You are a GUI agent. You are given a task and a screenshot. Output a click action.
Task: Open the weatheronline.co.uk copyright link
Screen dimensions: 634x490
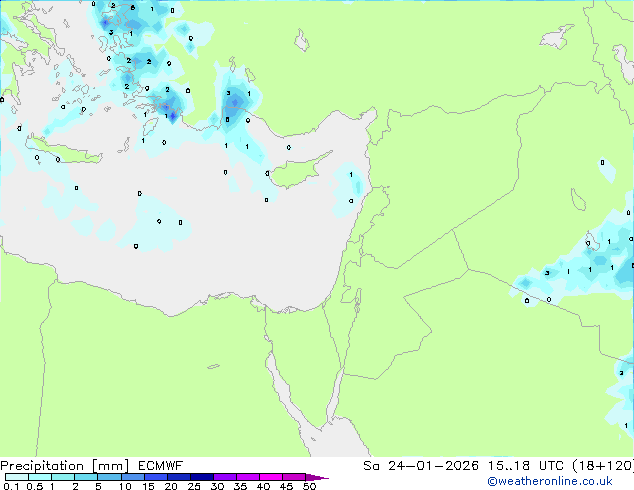tap(549, 481)
